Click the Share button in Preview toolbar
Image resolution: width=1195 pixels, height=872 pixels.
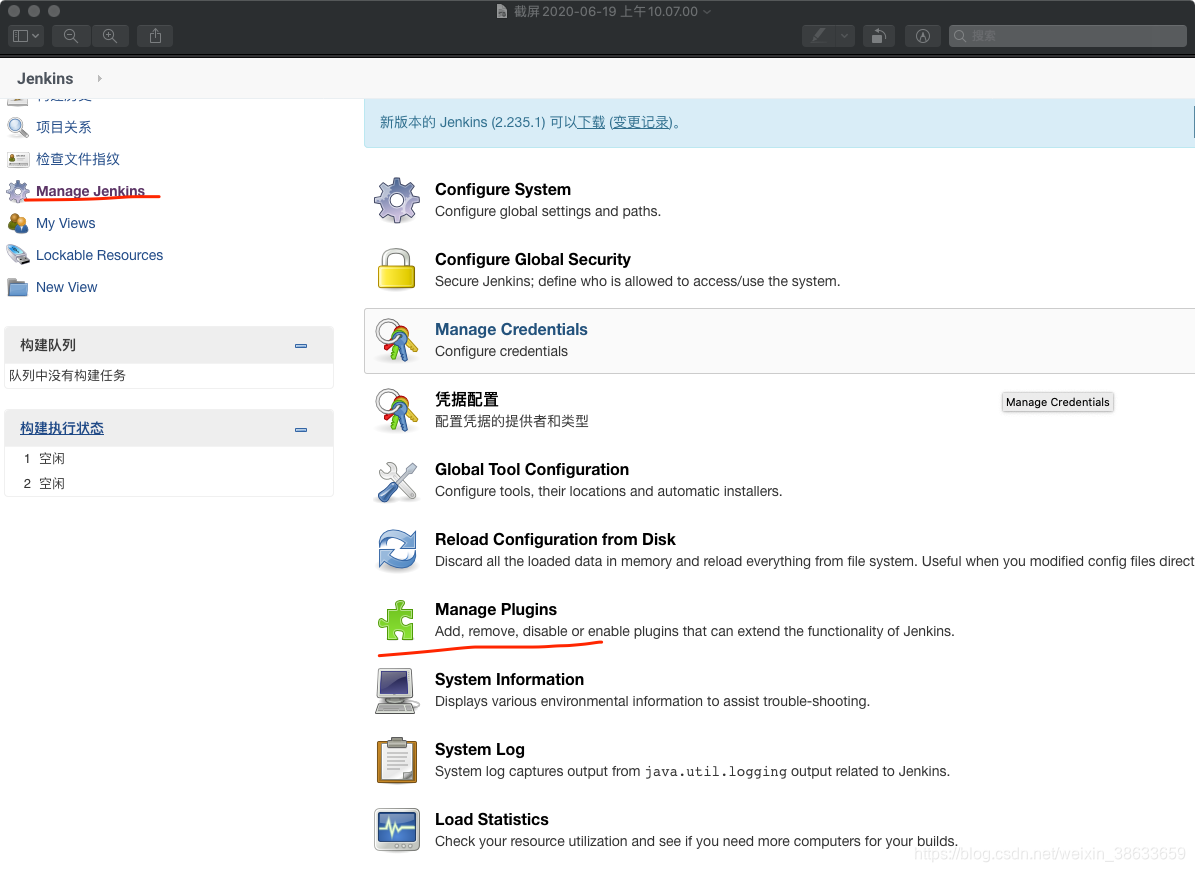tap(155, 36)
